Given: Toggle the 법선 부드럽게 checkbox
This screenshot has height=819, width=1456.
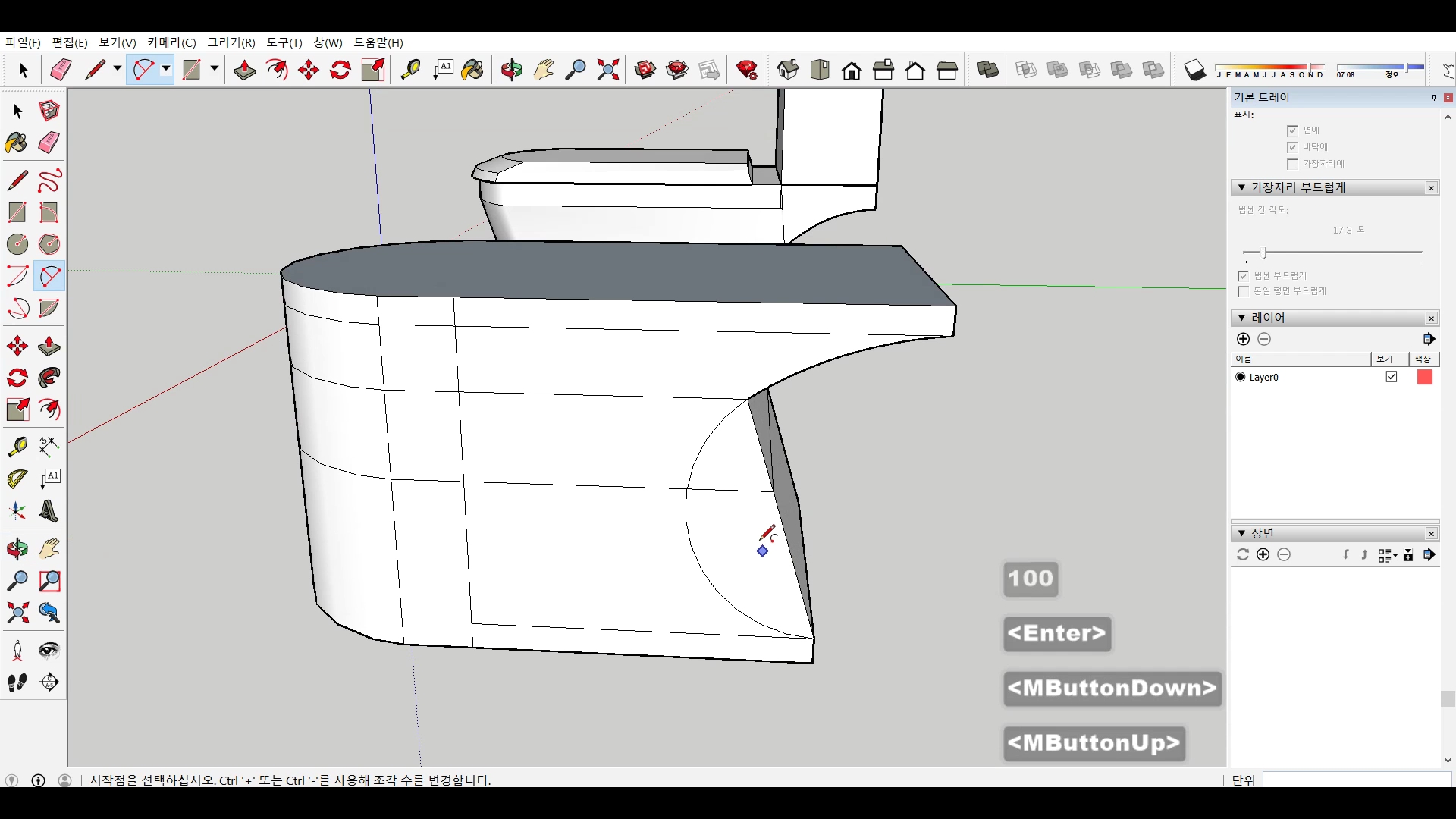Looking at the screenshot, I should pos(1243,276).
